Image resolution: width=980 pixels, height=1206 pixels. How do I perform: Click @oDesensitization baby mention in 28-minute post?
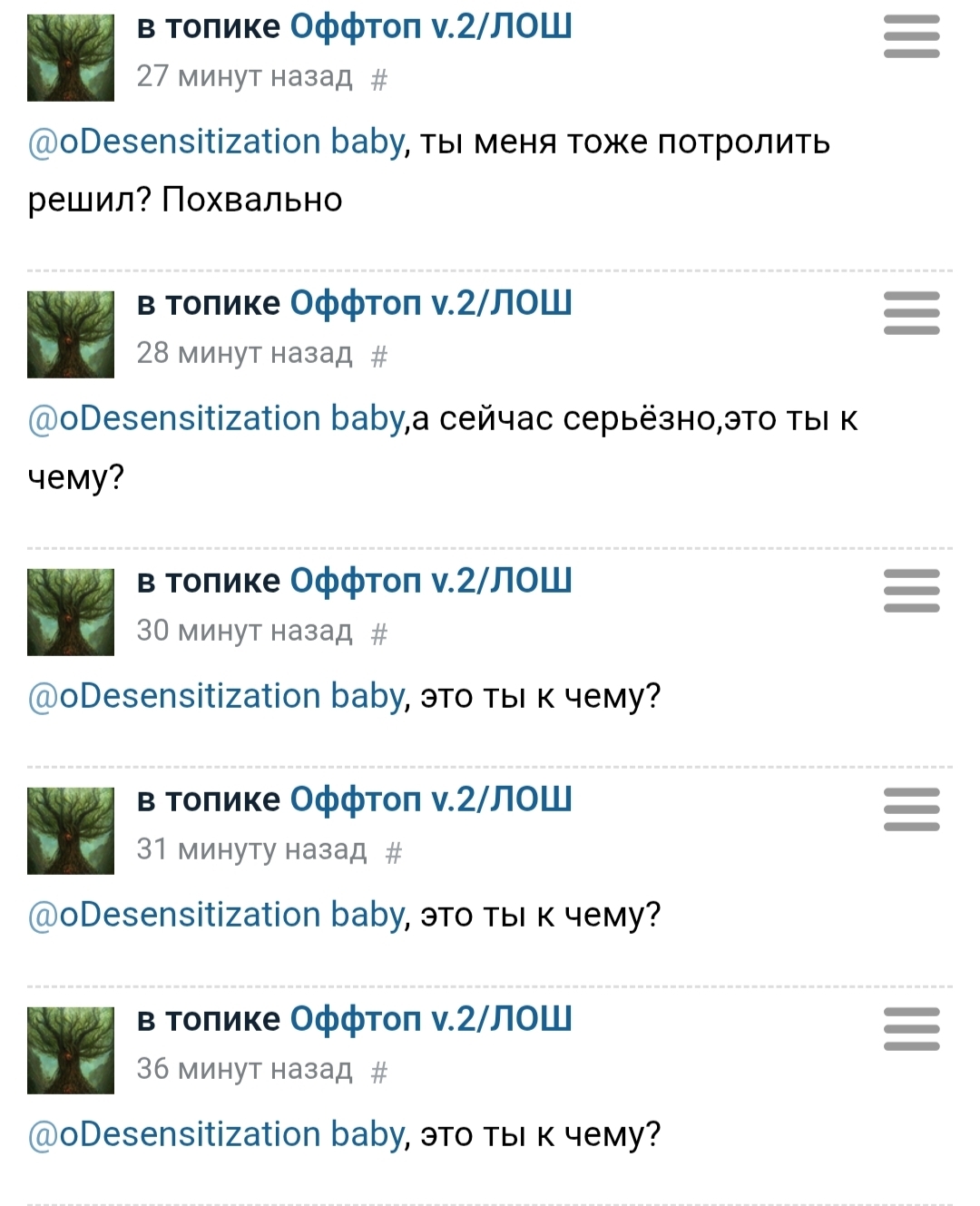pyautogui.click(x=216, y=419)
